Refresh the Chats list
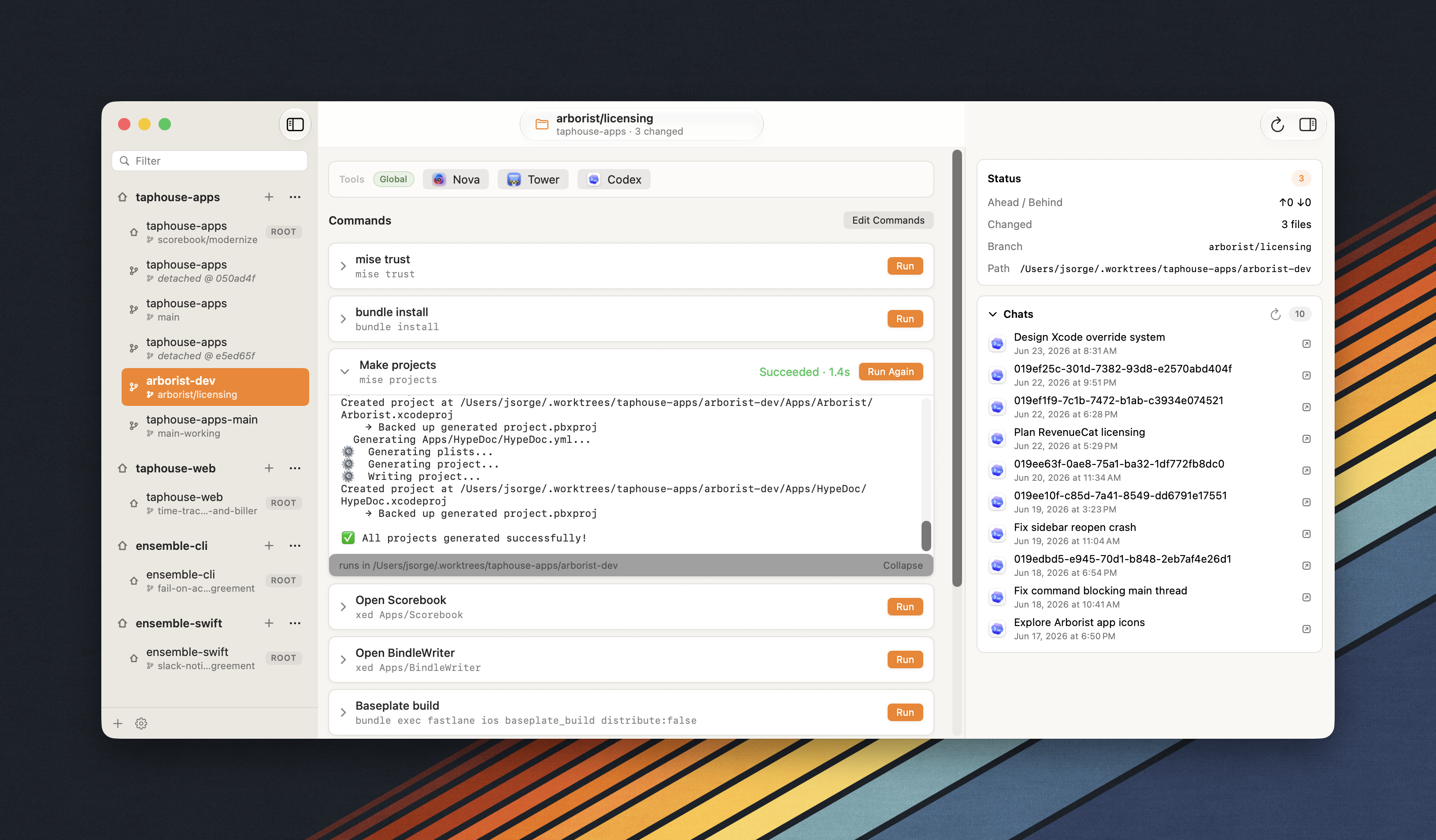Image resolution: width=1436 pixels, height=840 pixels. coord(1275,314)
